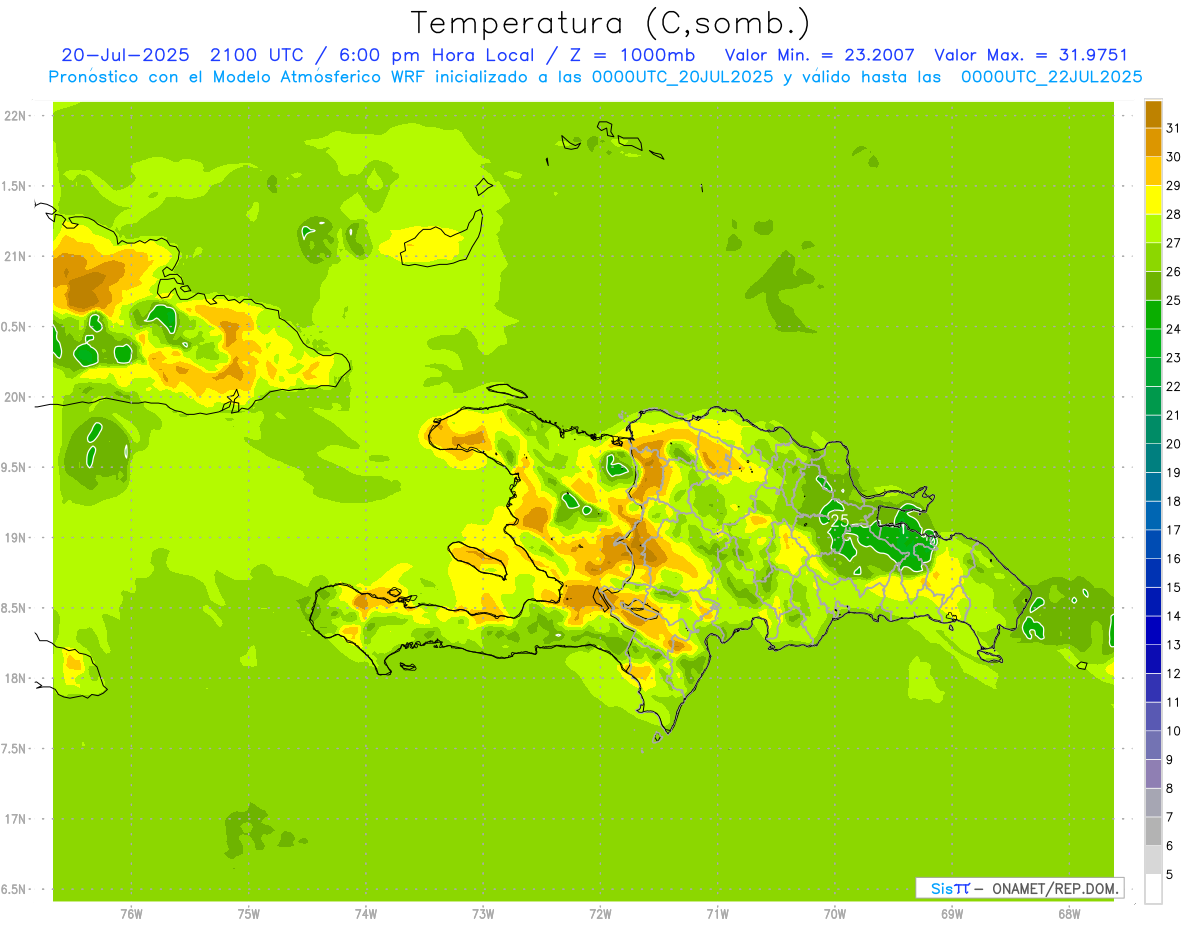
Task: Click the "17N" latitude label
Action: (x=15, y=819)
